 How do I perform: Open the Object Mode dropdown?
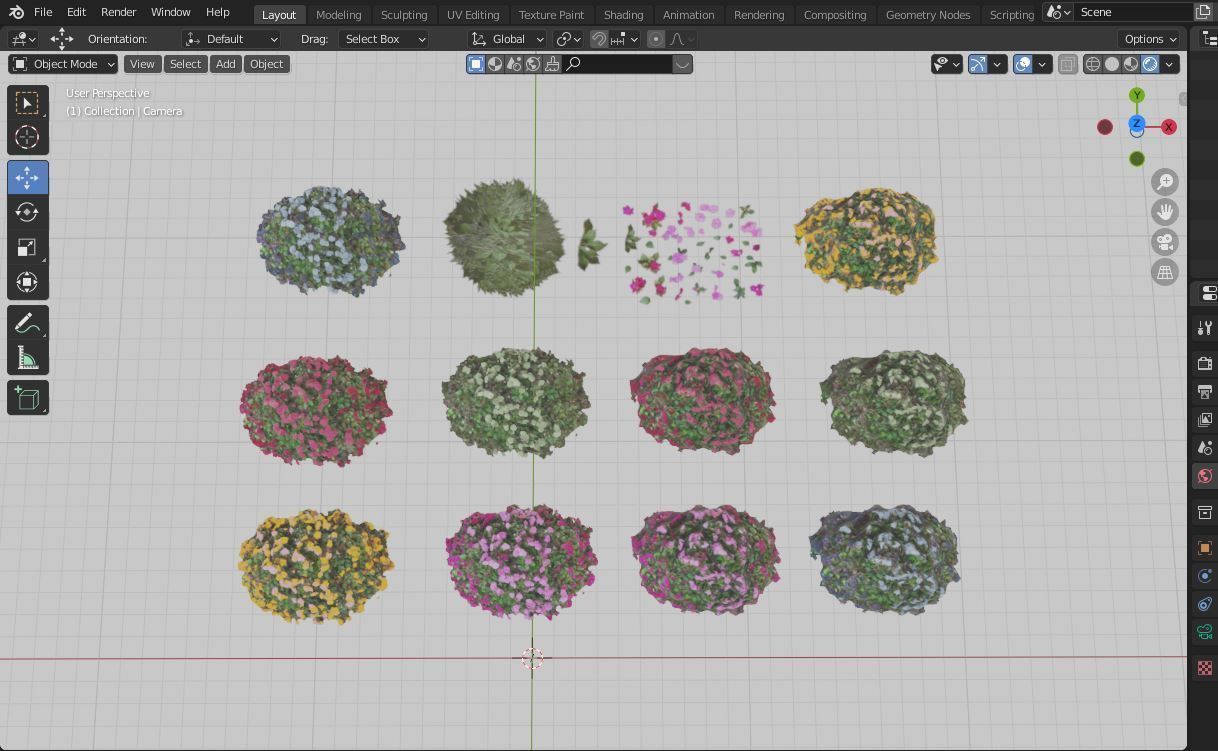coord(63,64)
